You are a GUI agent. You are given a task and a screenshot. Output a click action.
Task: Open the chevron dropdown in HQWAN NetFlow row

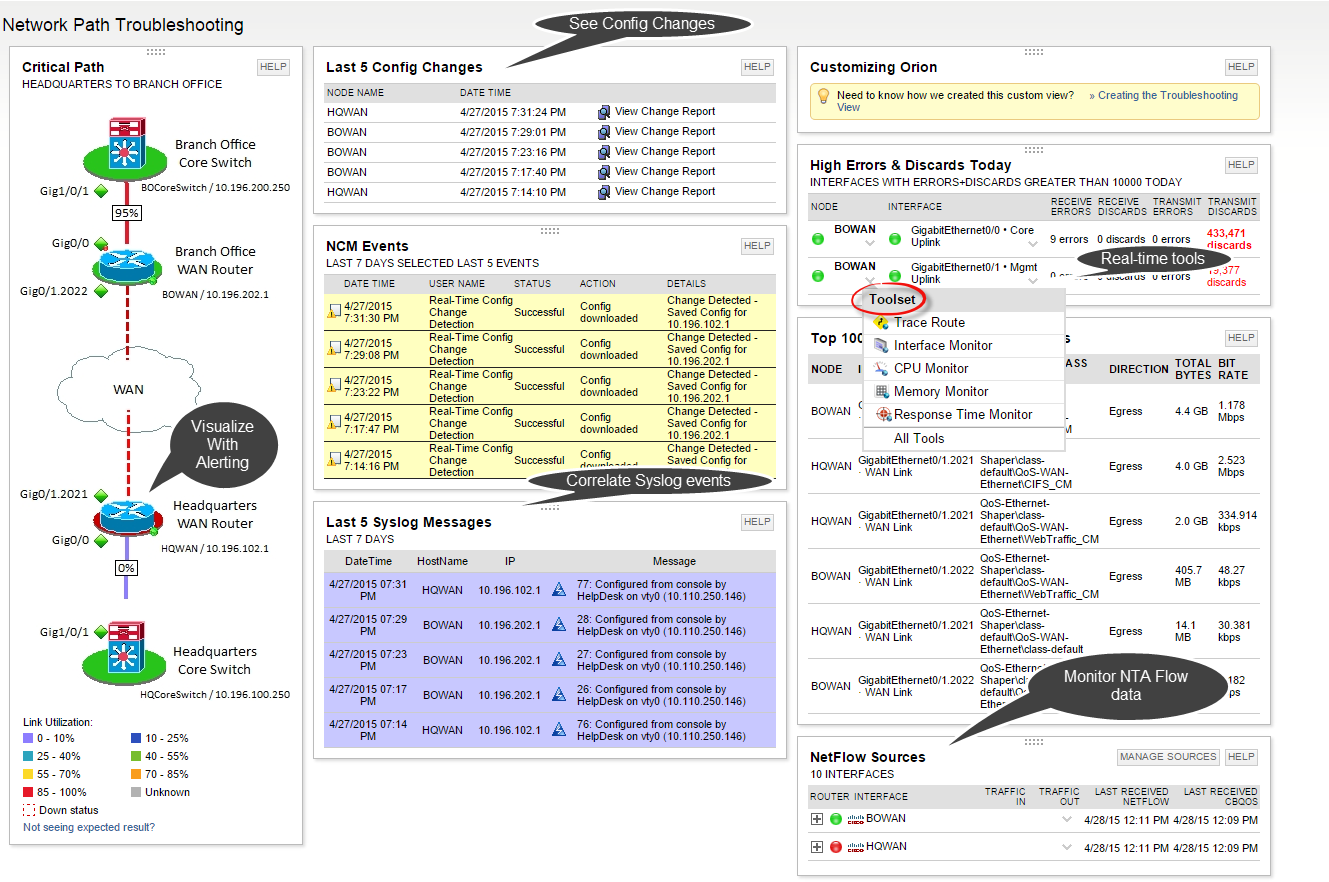[x=1066, y=848]
